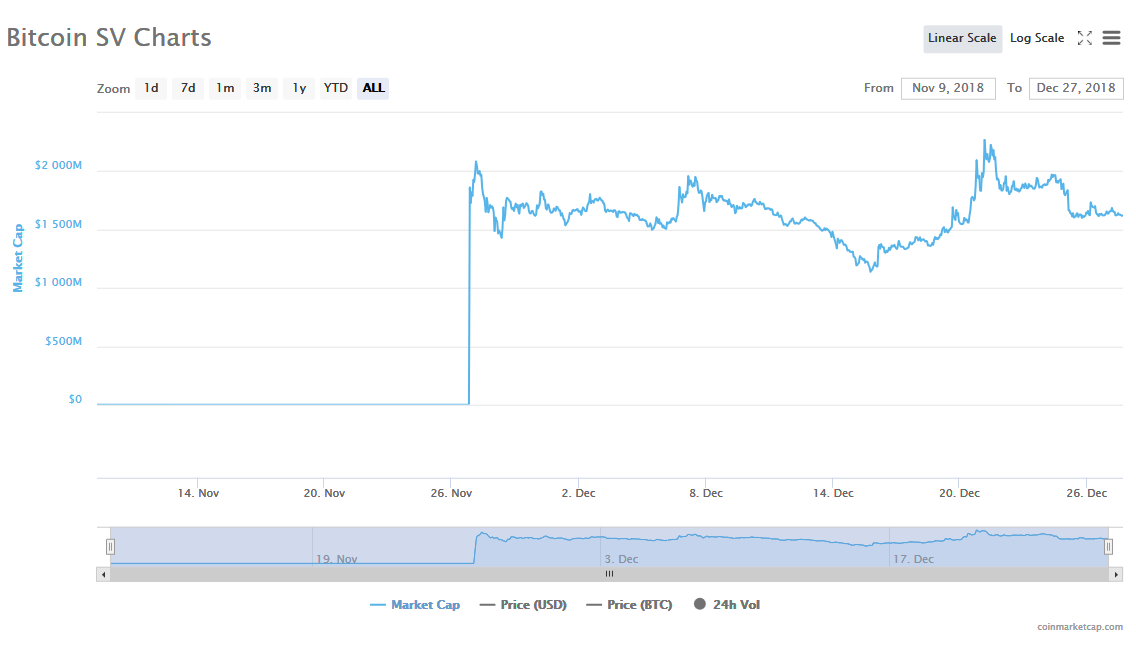Click the 19. Nov navigator label
Image resolution: width=1136 pixels, height=645 pixels.
click(337, 559)
